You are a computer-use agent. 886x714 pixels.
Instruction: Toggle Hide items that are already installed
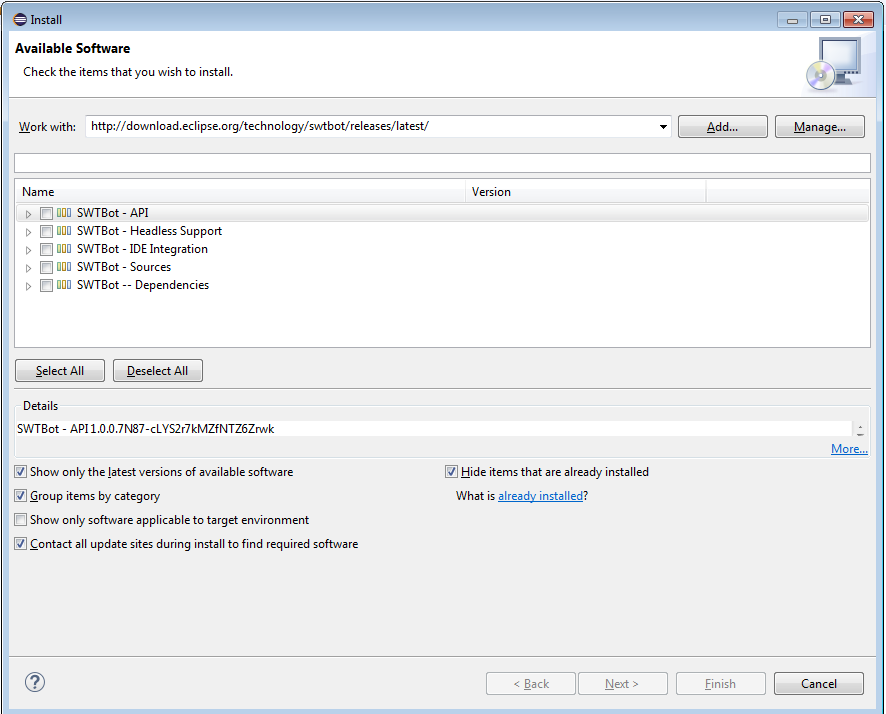tap(451, 472)
